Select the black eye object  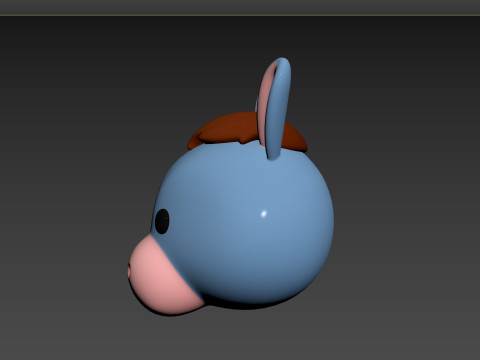point(162,221)
